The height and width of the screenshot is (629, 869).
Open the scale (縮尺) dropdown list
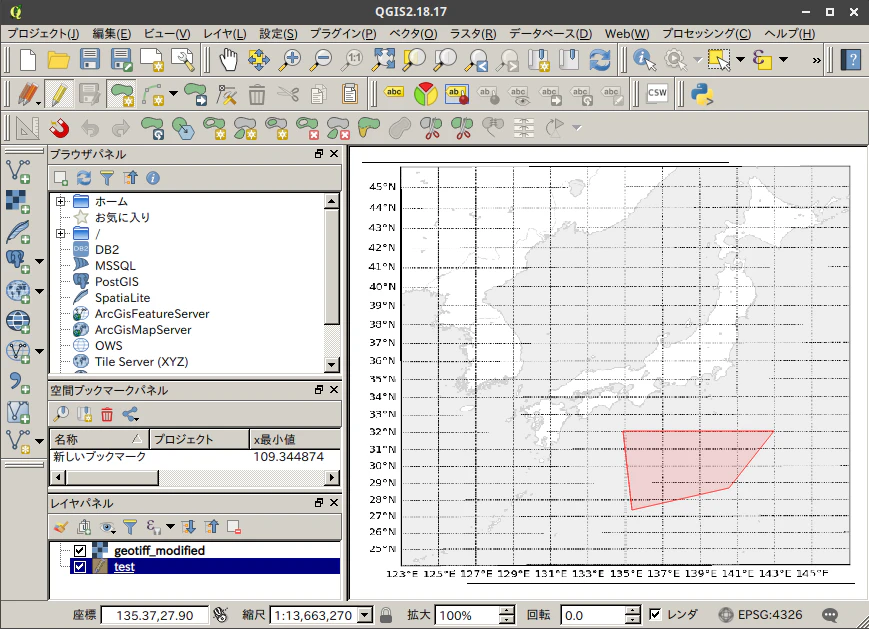click(x=365, y=615)
